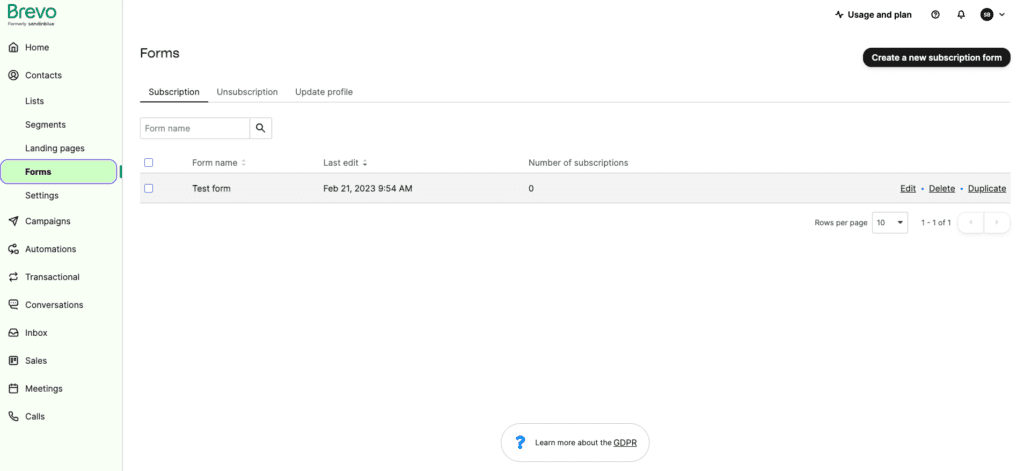The height and width of the screenshot is (471, 1024).
Task: Click Usage and plan text
Action: click(880, 14)
